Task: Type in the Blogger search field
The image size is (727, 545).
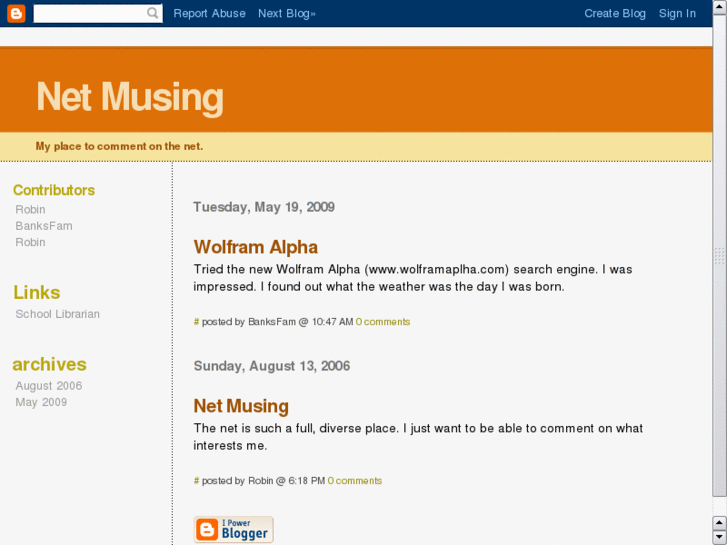Action: tap(90, 13)
